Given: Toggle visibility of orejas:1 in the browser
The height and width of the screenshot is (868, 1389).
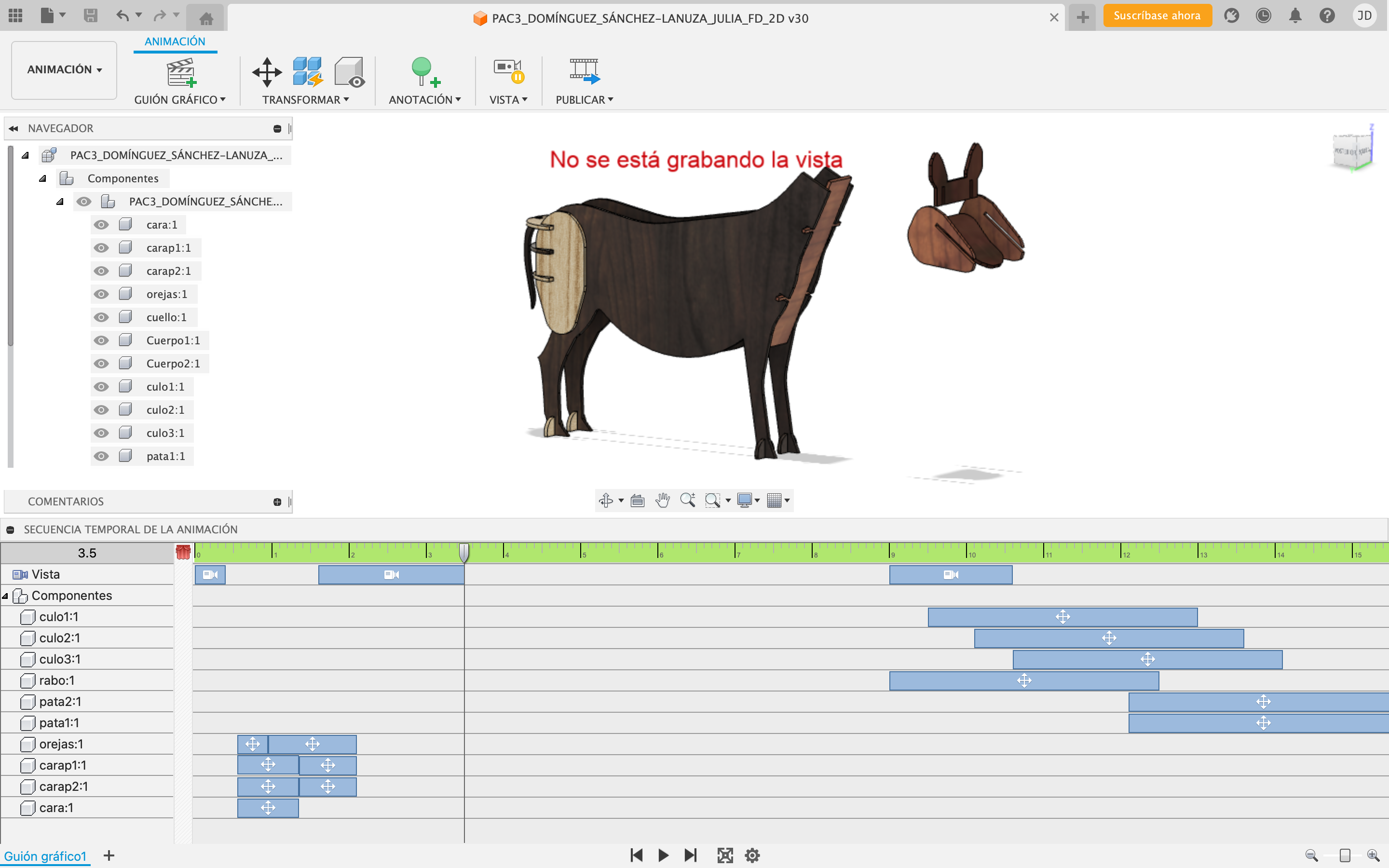Looking at the screenshot, I should pyautogui.click(x=102, y=295).
